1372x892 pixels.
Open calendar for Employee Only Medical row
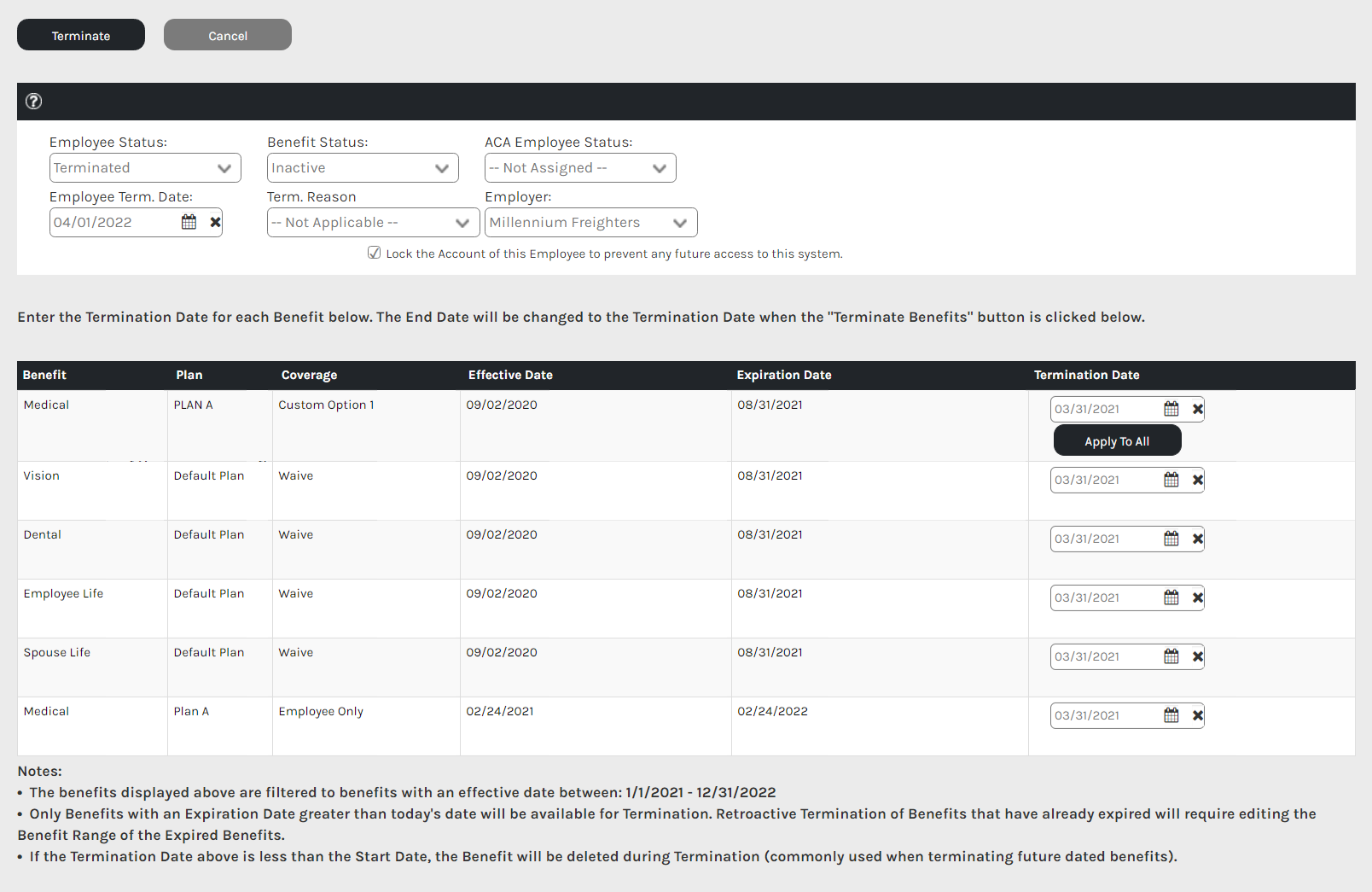[x=1171, y=715]
